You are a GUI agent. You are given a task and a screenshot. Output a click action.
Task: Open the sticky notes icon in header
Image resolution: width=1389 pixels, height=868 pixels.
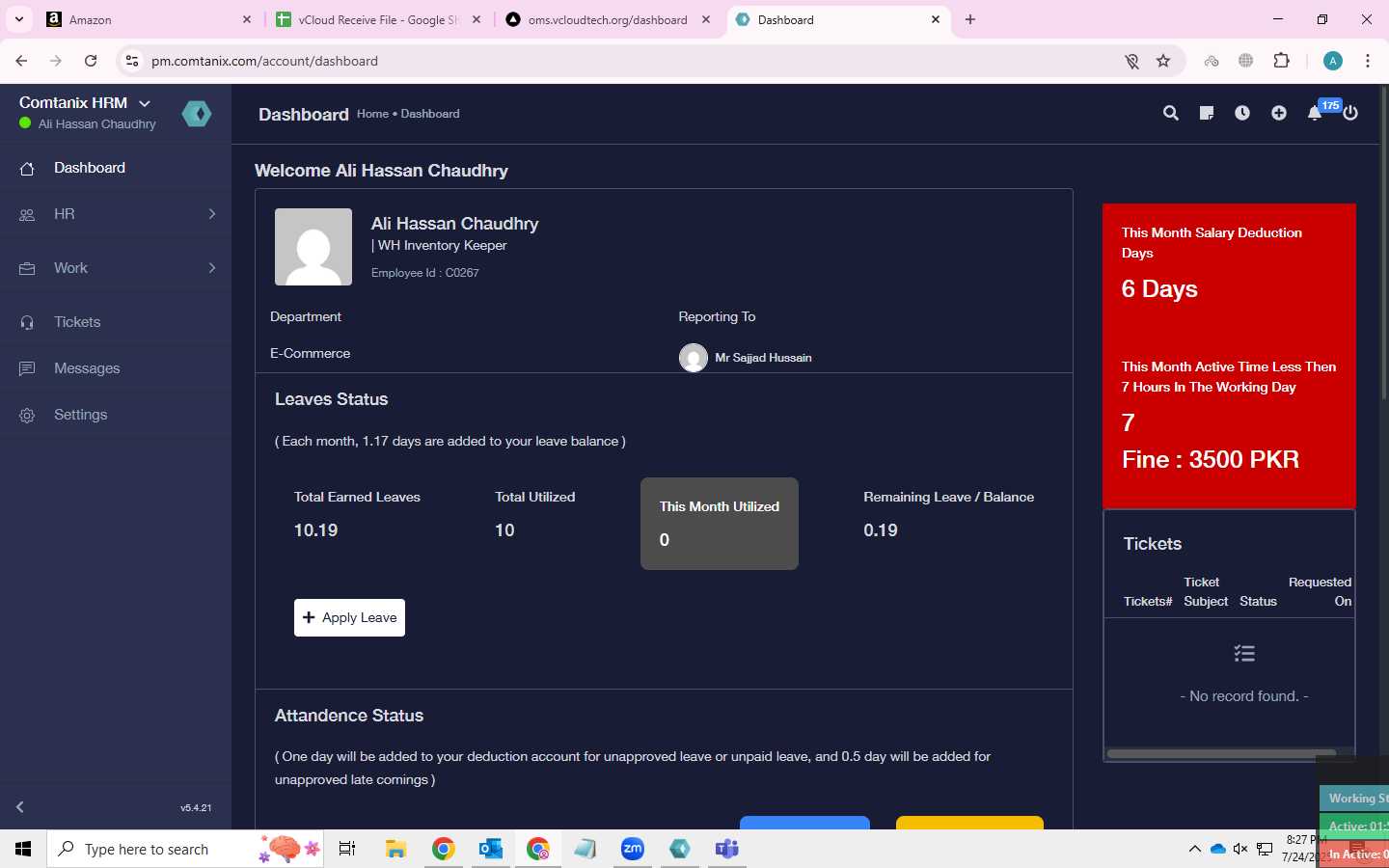[1207, 114]
